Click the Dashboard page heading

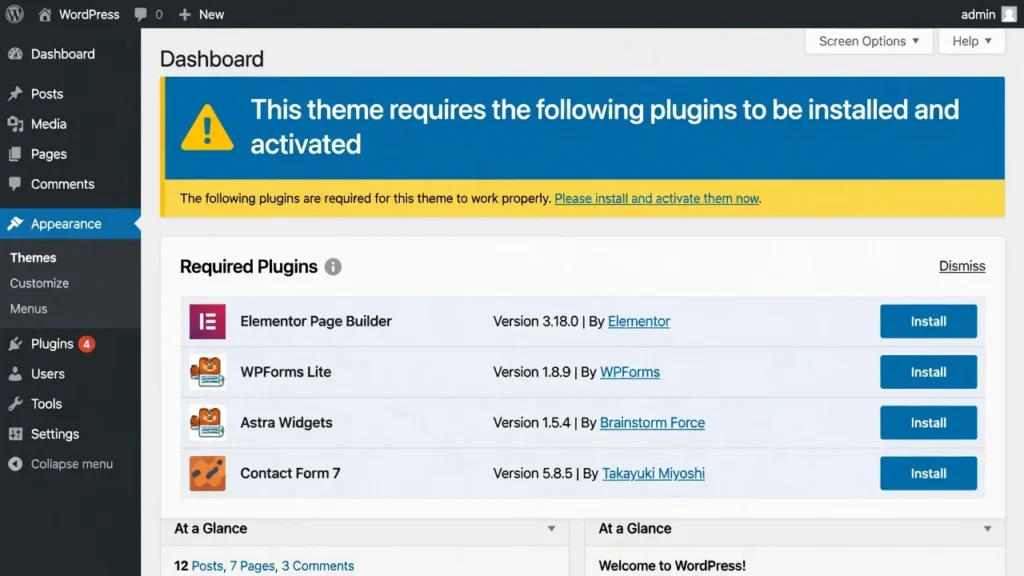click(x=212, y=59)
